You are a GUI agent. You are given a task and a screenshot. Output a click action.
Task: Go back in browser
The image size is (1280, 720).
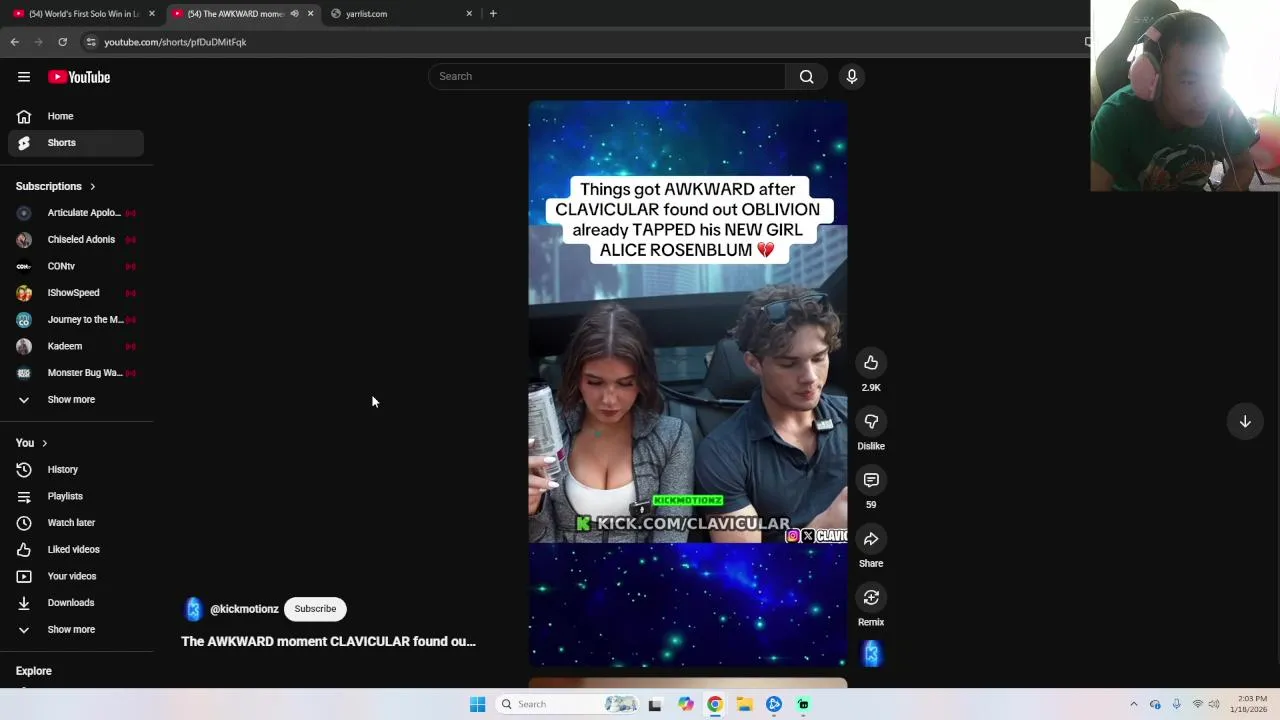(x=14, y=42)
